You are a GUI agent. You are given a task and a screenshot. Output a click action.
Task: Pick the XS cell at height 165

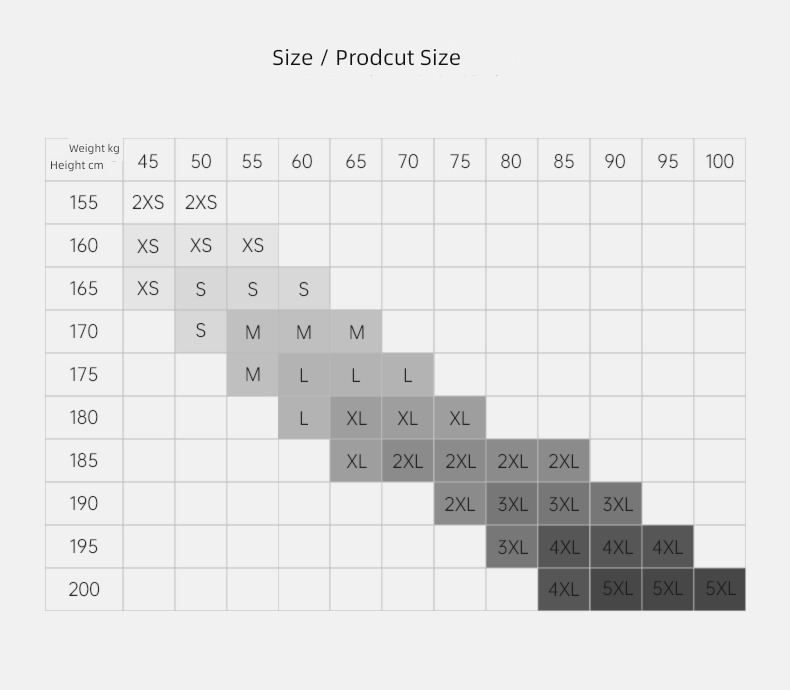point(149,289)
